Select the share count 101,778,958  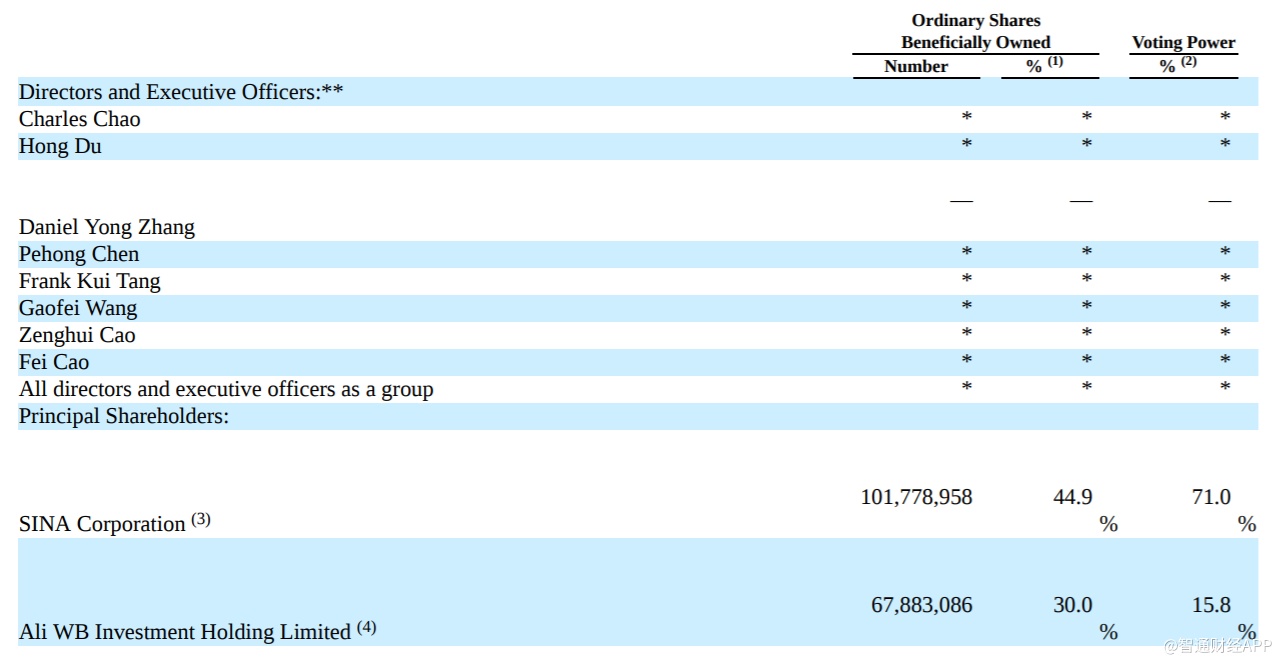916,497
